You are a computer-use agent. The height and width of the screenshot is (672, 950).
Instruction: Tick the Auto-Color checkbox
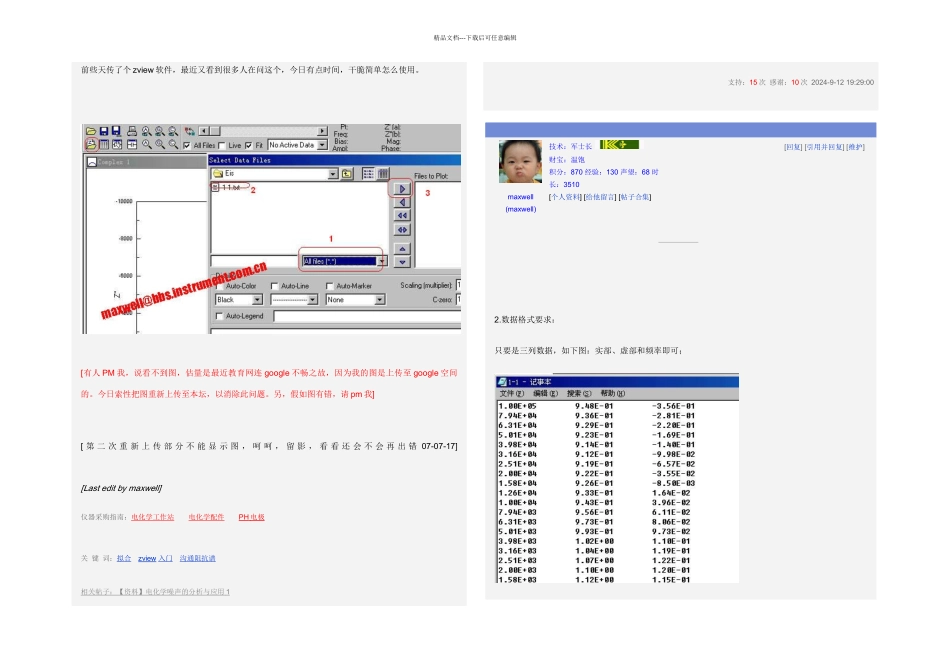[219, 286]
